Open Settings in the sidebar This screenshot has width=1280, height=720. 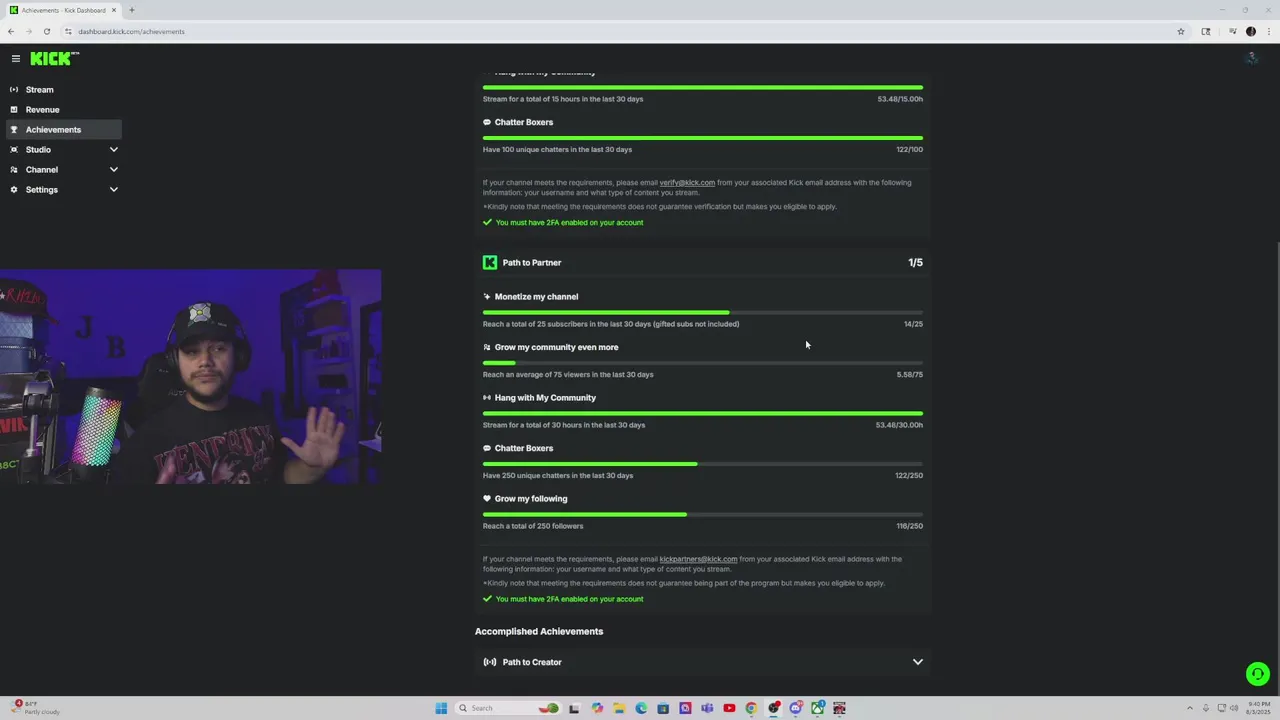pos(64,190)
